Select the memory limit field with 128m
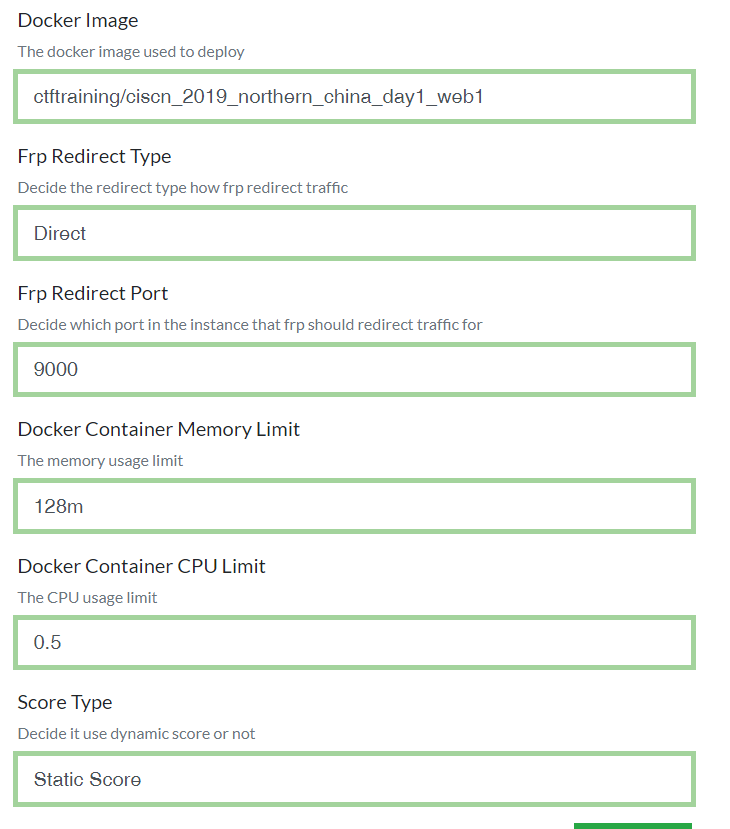730x829 pixels. (354, 506)
